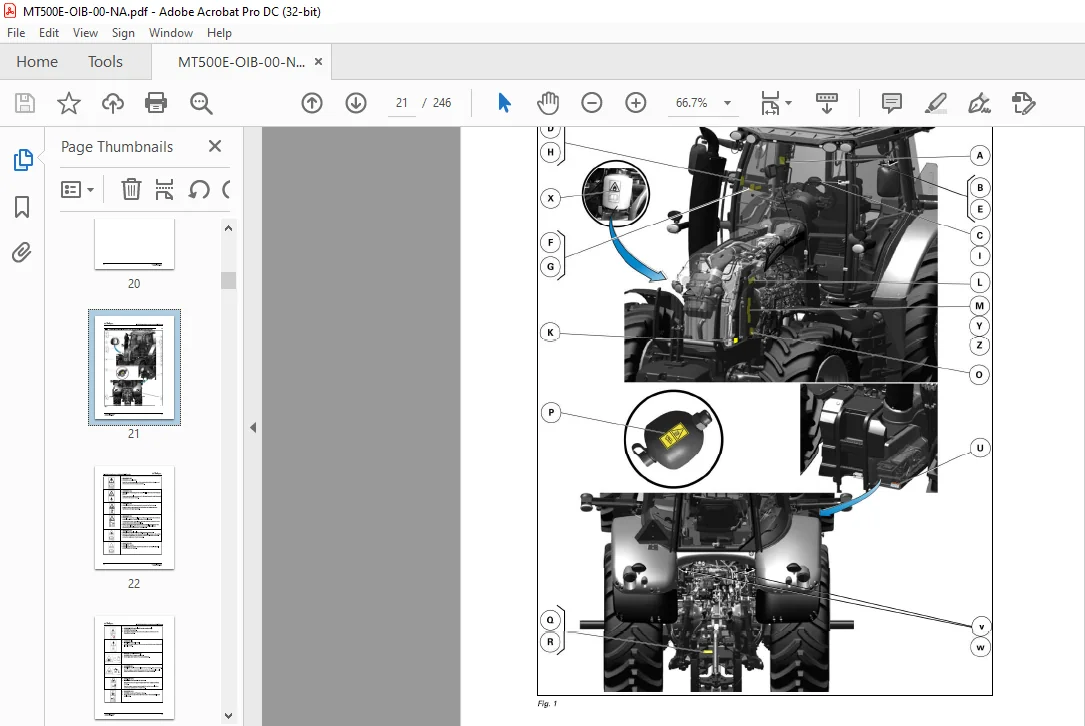Switch to the Tools tab
Screen dimensions: 1085x726
105,62
